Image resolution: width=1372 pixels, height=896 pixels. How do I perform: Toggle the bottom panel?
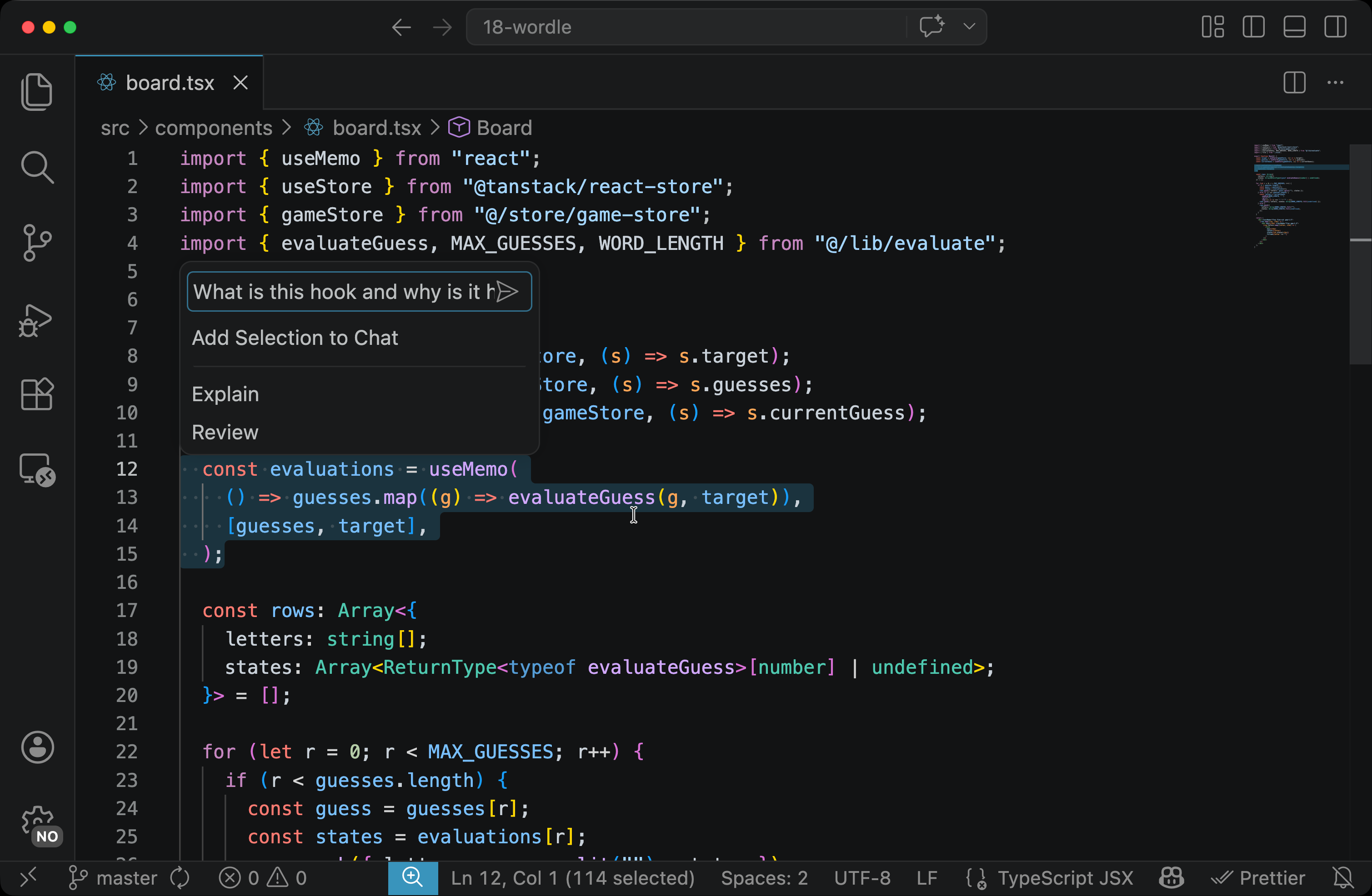(x=1295, y=27)
